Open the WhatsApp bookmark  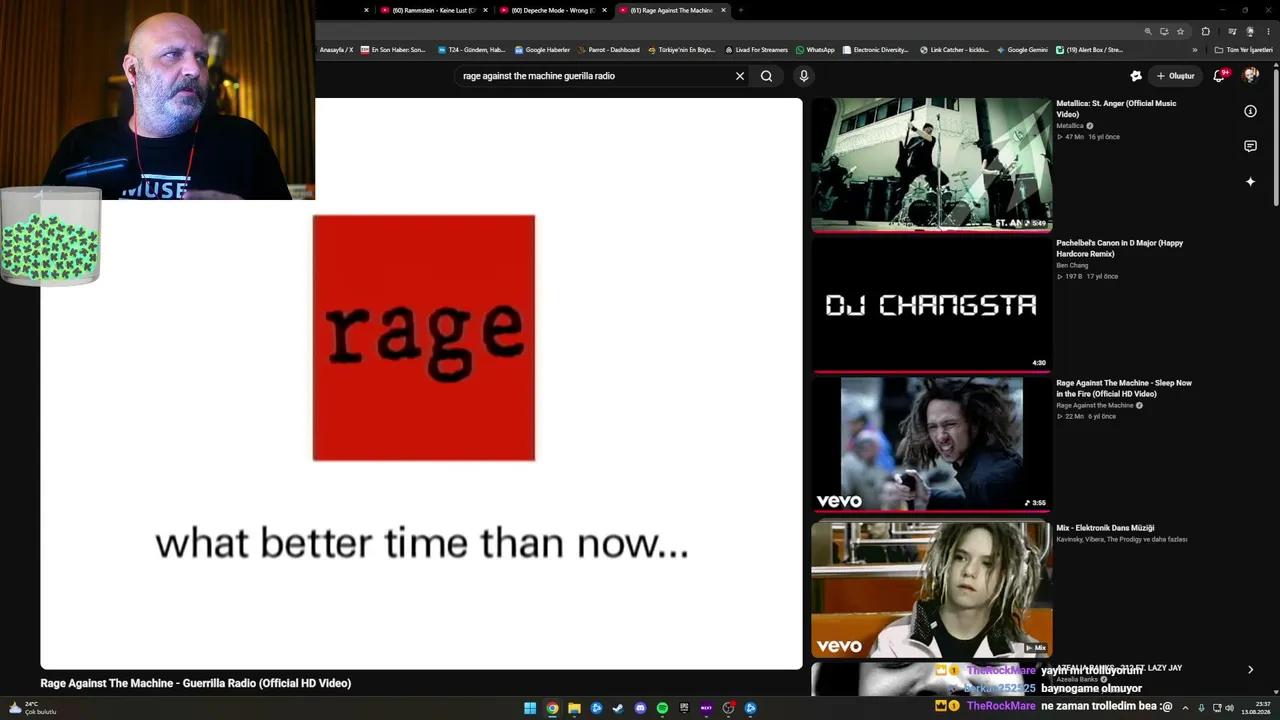tap(814, 50)
